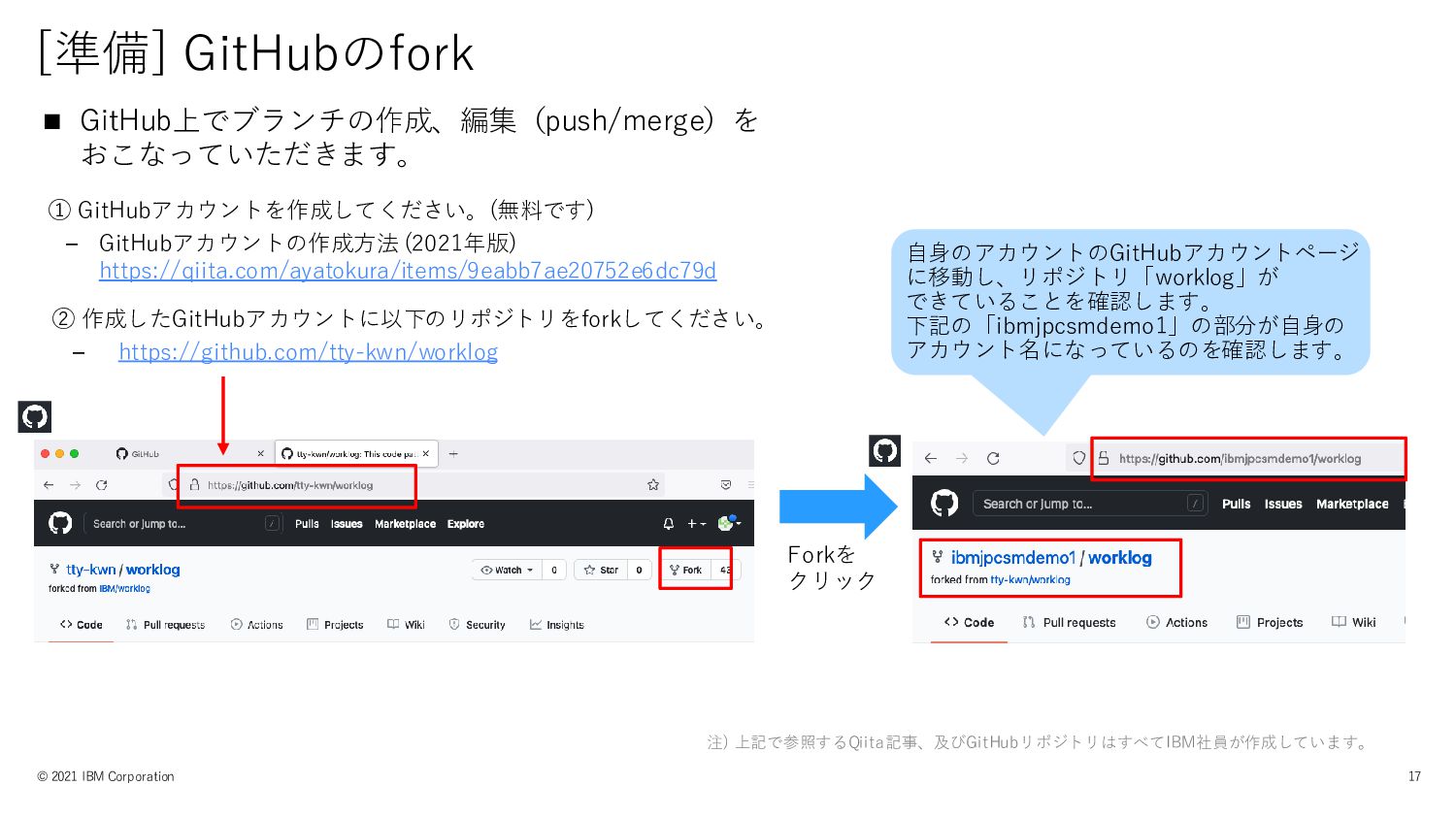
Task: Click the left address bar URL tty-kwn/worklog
Action: point(290,484)
